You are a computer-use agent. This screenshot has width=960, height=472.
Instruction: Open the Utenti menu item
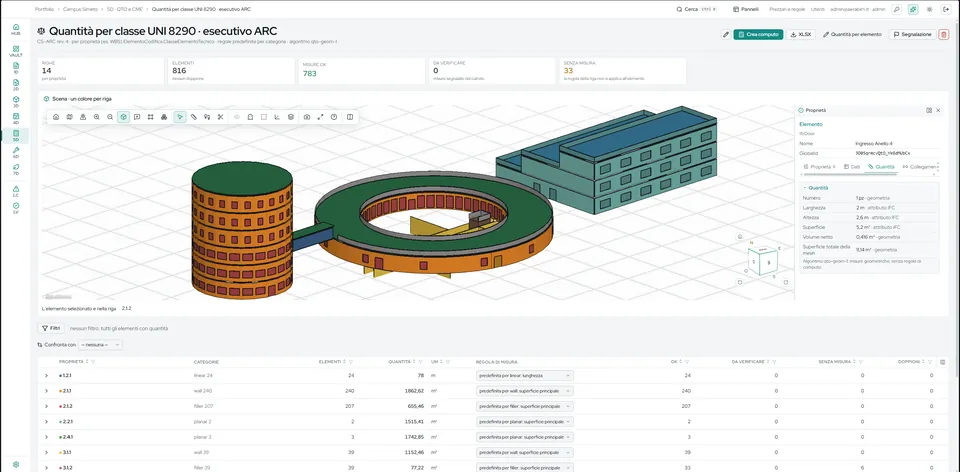click(817, 9)
